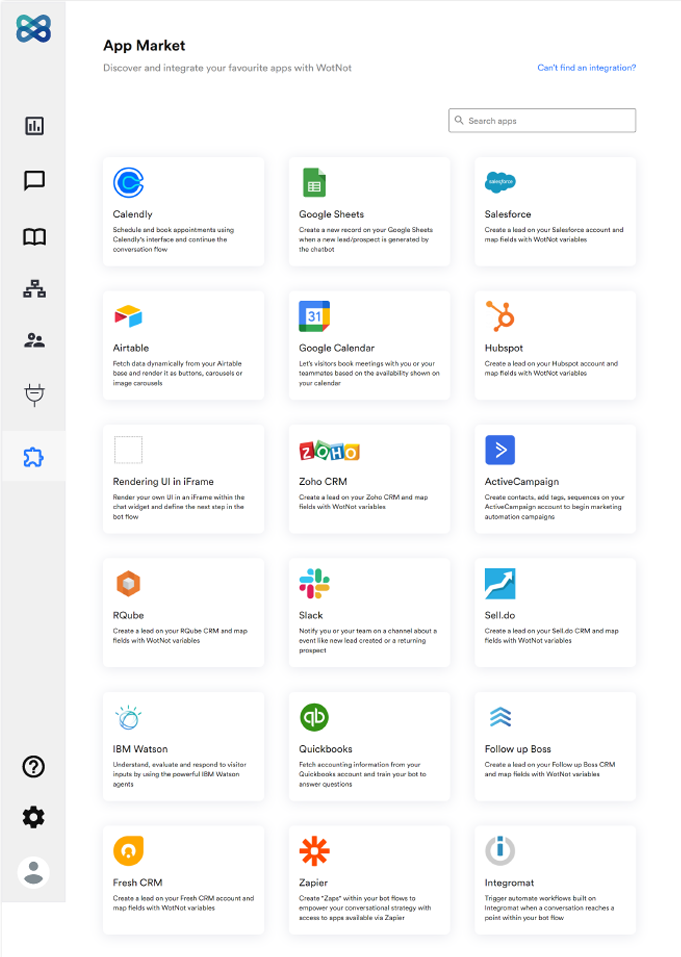The width and height of the screenshot is (681, 957).
Task: Click the WotNot logo in sidebar
Action: click(x=34, y=29)
